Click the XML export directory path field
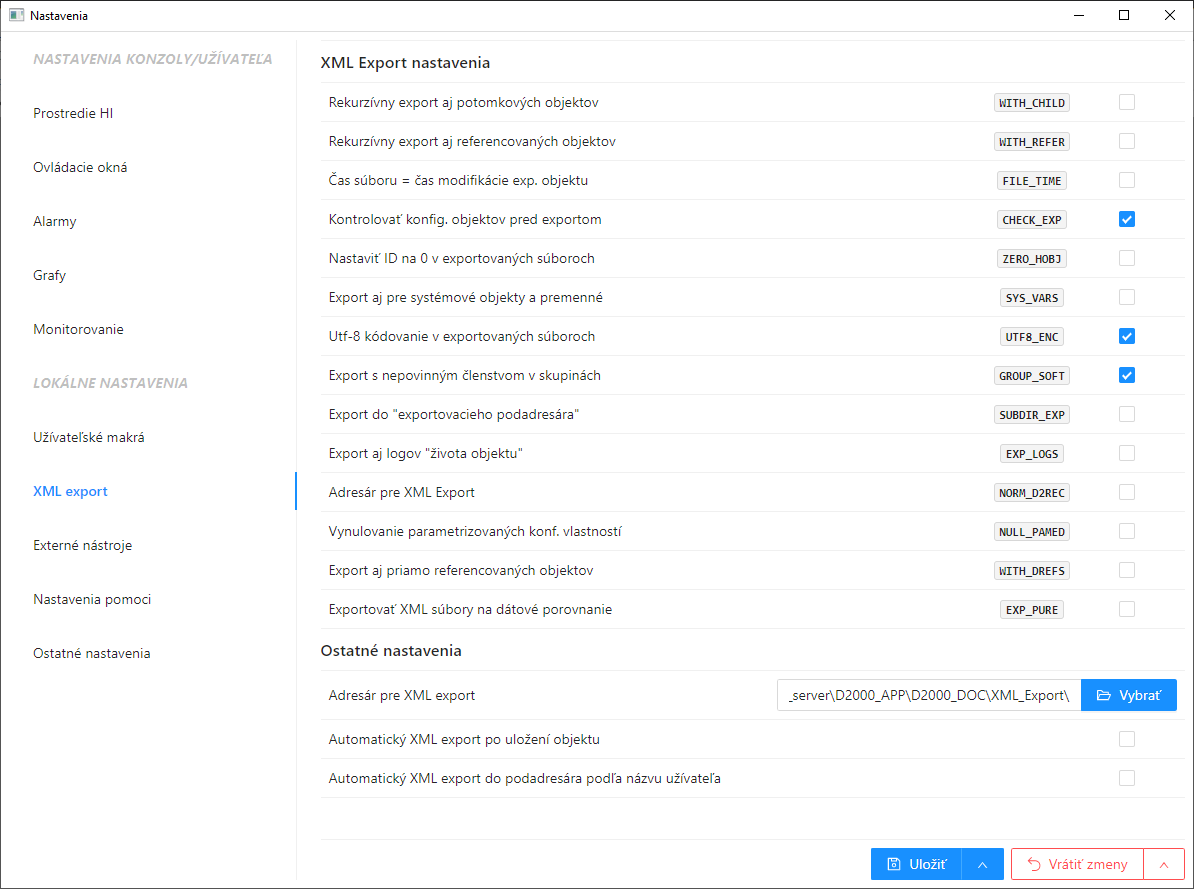The width and height of the screenshot is (1194, 889). (928, 695)
